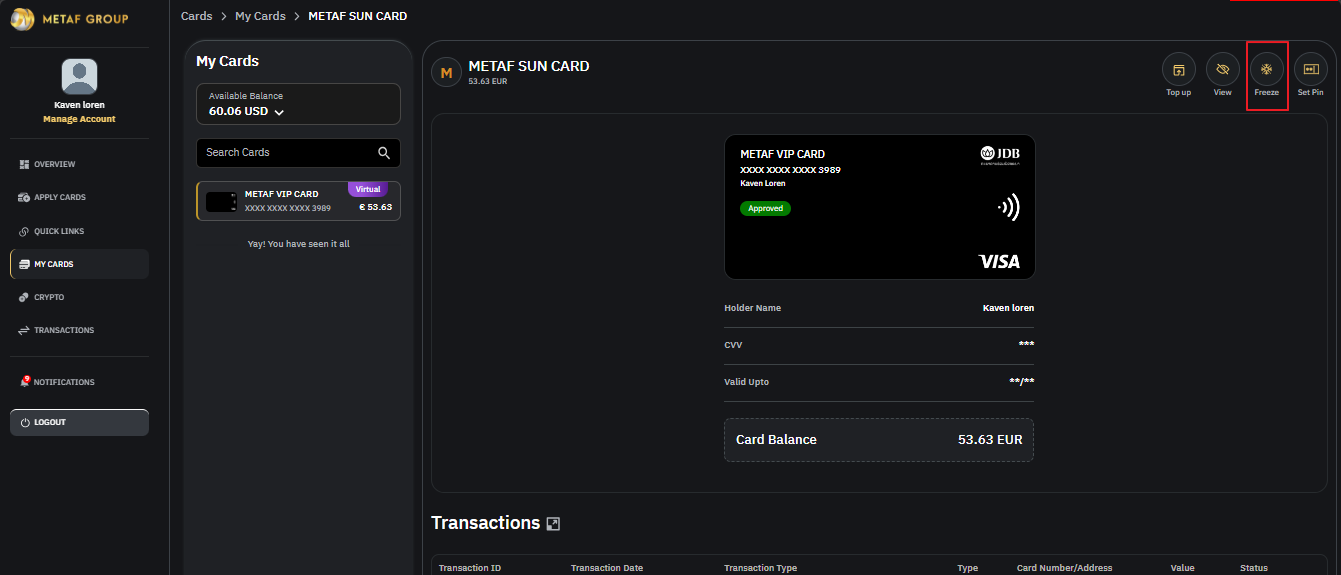1341x575 pixels.
Task: Click the Valid Upto masked value
Action: pos(1021,382)
